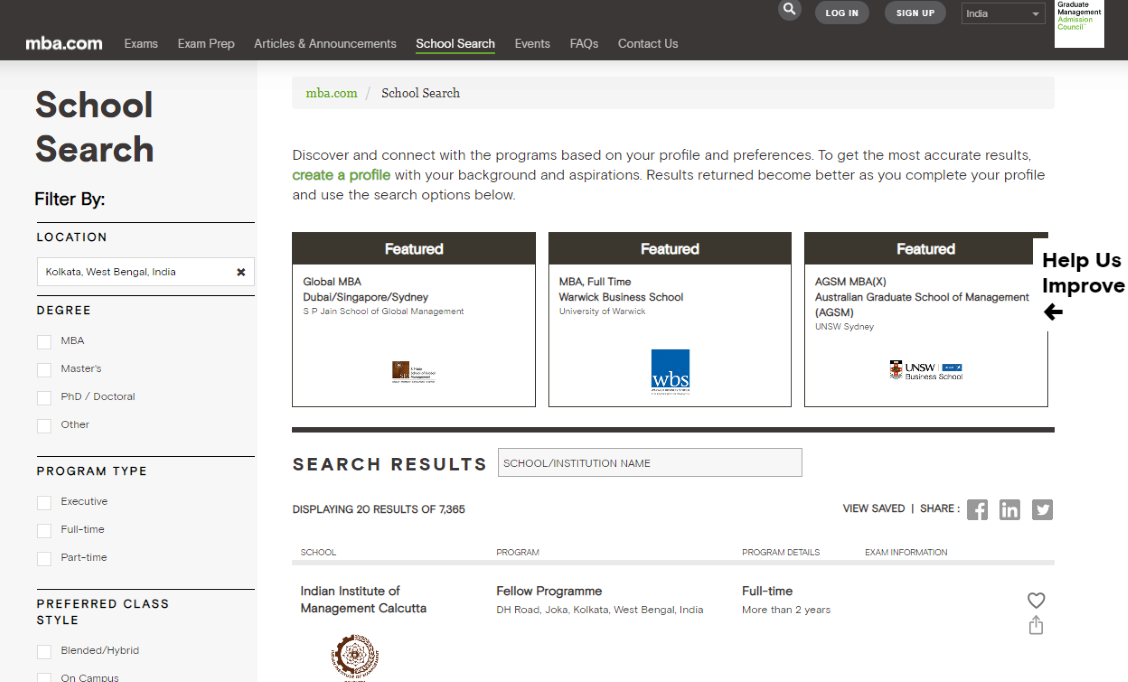1128x682 pixels.
Task: Click the IIM Calcutta emblem
Action: coord(355,657)
